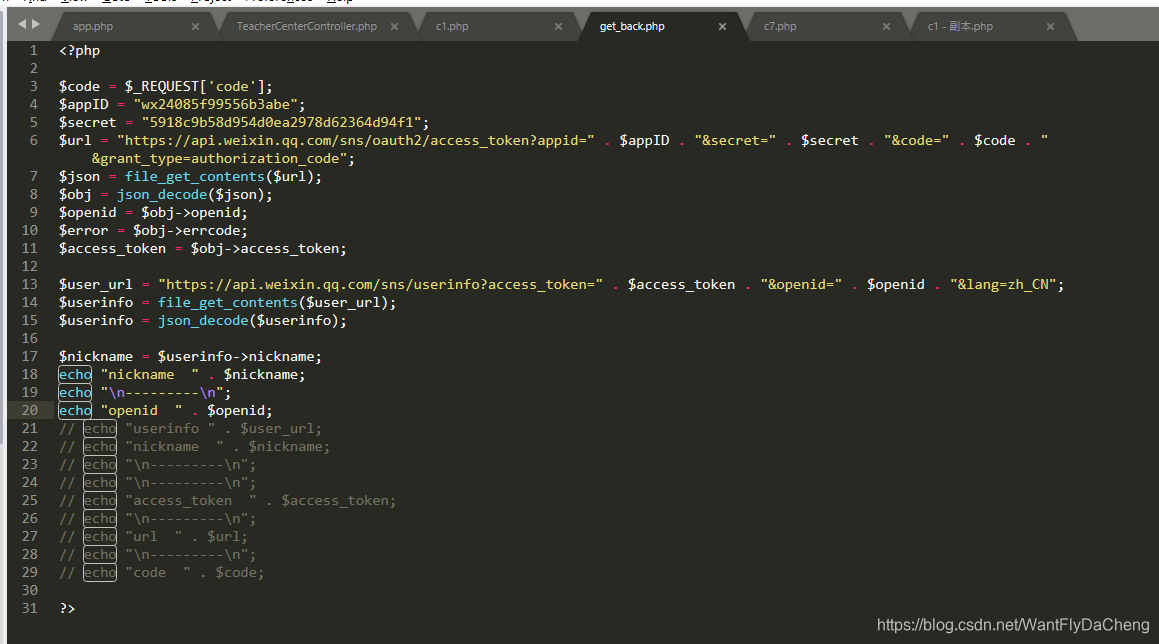Click line number 1 in the gutter
The width and height of the screenshot is (1159, 644).
pyautogui.click(x=33, y=50)
